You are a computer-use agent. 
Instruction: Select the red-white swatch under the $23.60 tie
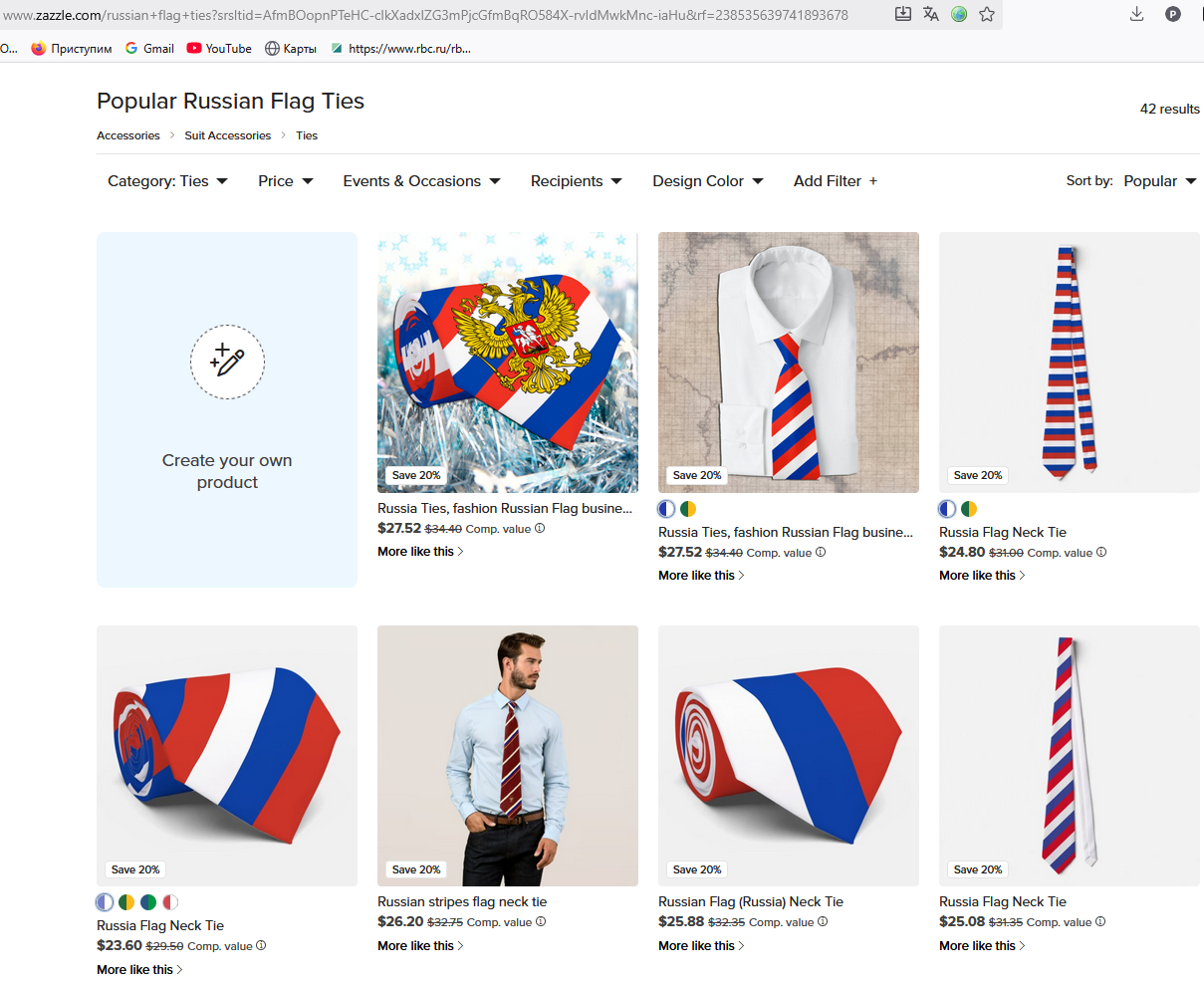click(170, 902)
